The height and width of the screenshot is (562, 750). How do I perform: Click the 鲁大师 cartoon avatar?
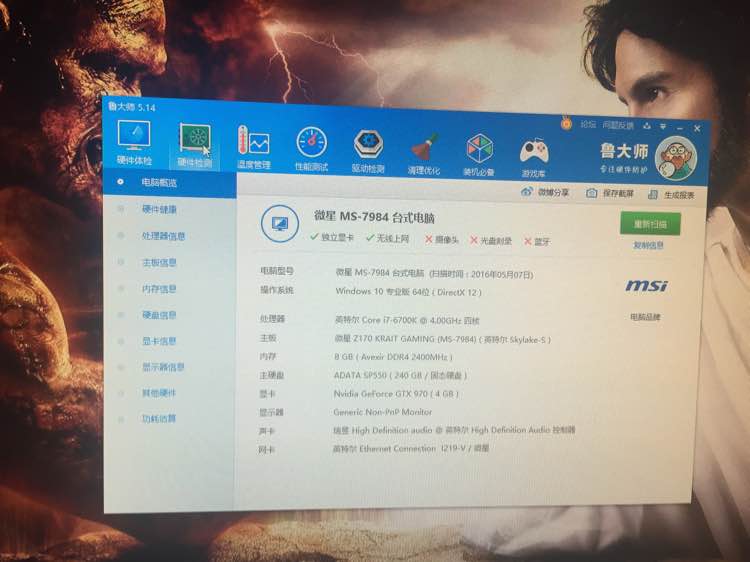[675, 158]
